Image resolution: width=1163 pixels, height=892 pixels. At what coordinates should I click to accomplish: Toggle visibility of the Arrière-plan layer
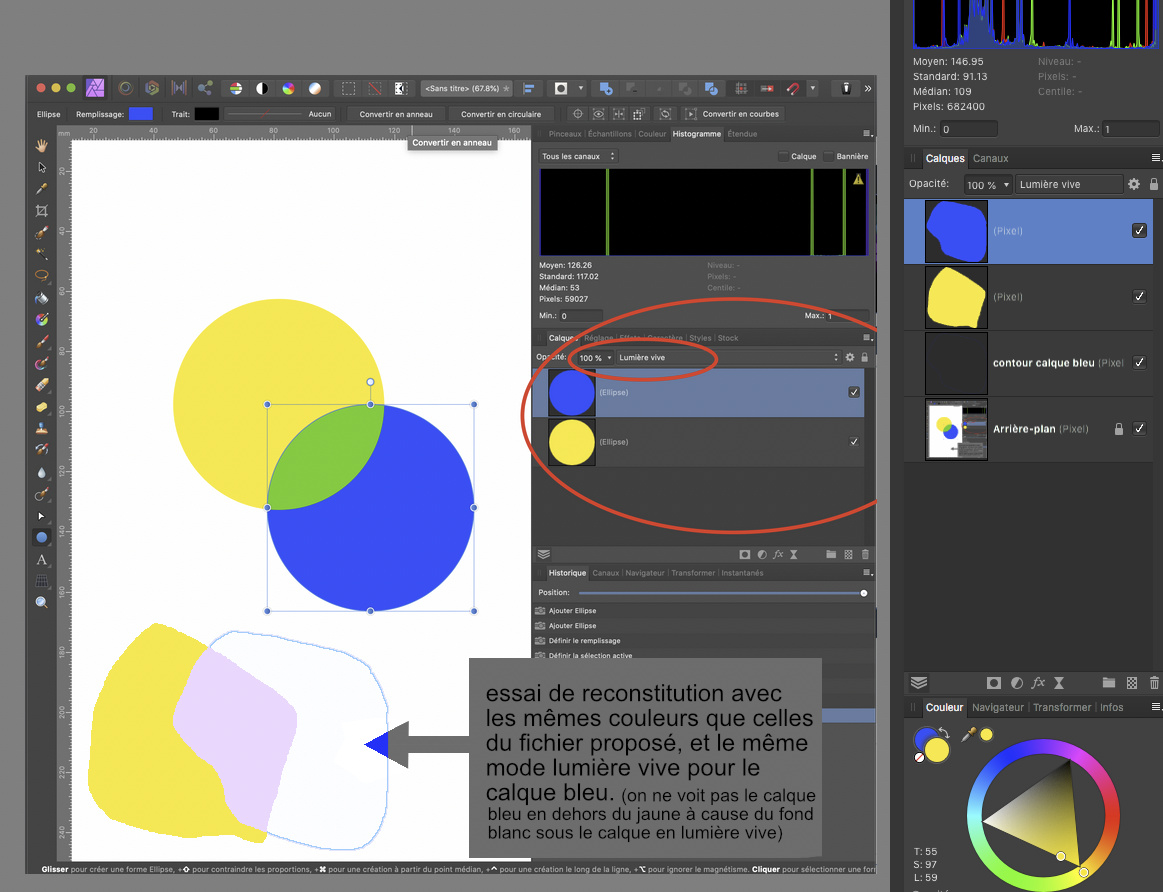[1139, 429]
